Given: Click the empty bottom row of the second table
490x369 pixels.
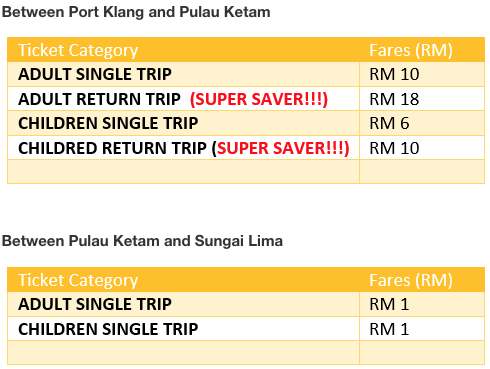Looking at the screenshot, I should pos(246,353).
